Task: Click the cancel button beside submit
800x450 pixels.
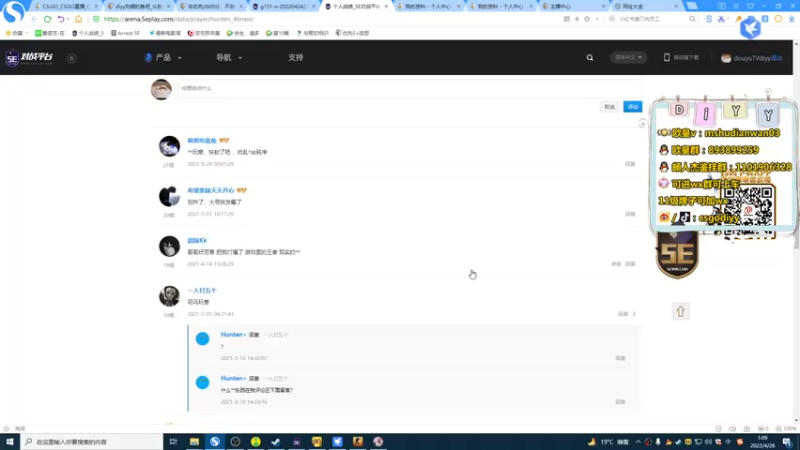Action: pyautogui.click(x=609, y=107)
